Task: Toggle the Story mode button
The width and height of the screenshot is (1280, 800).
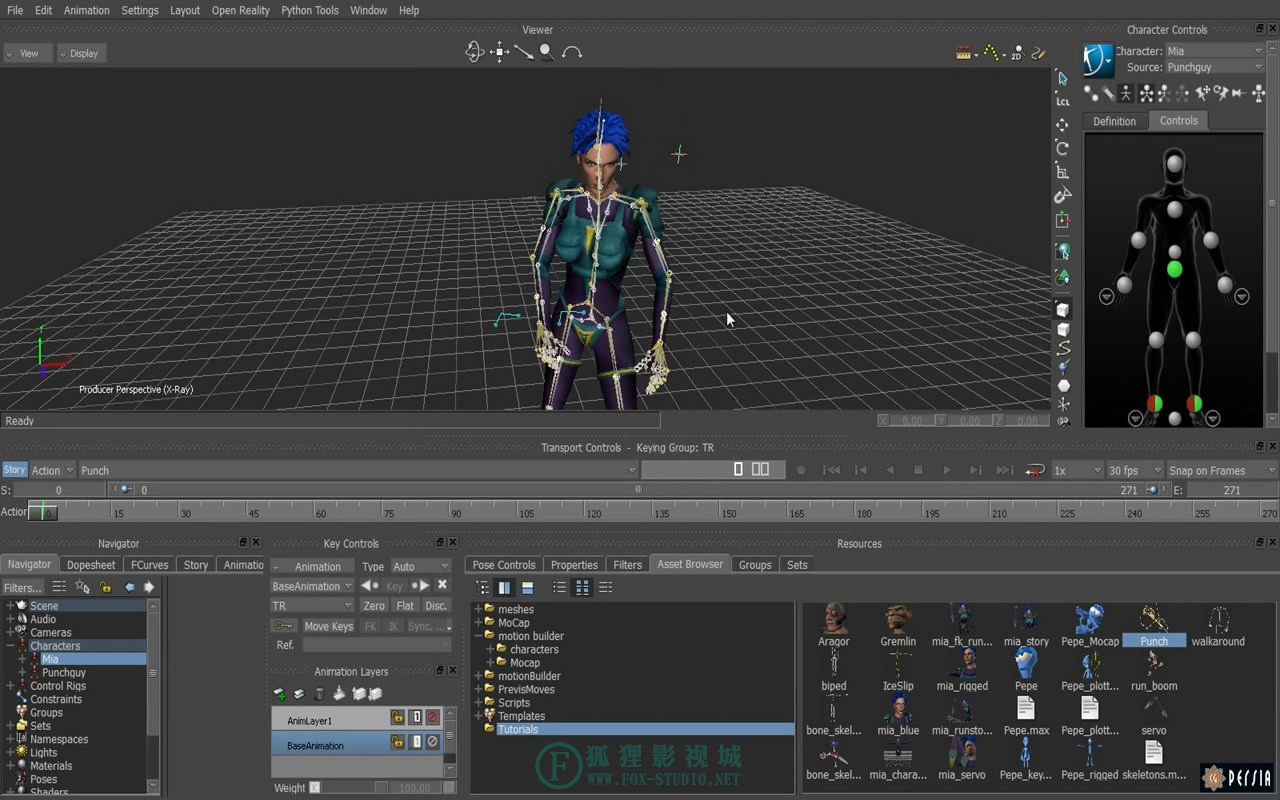Action: pos(14,470)
